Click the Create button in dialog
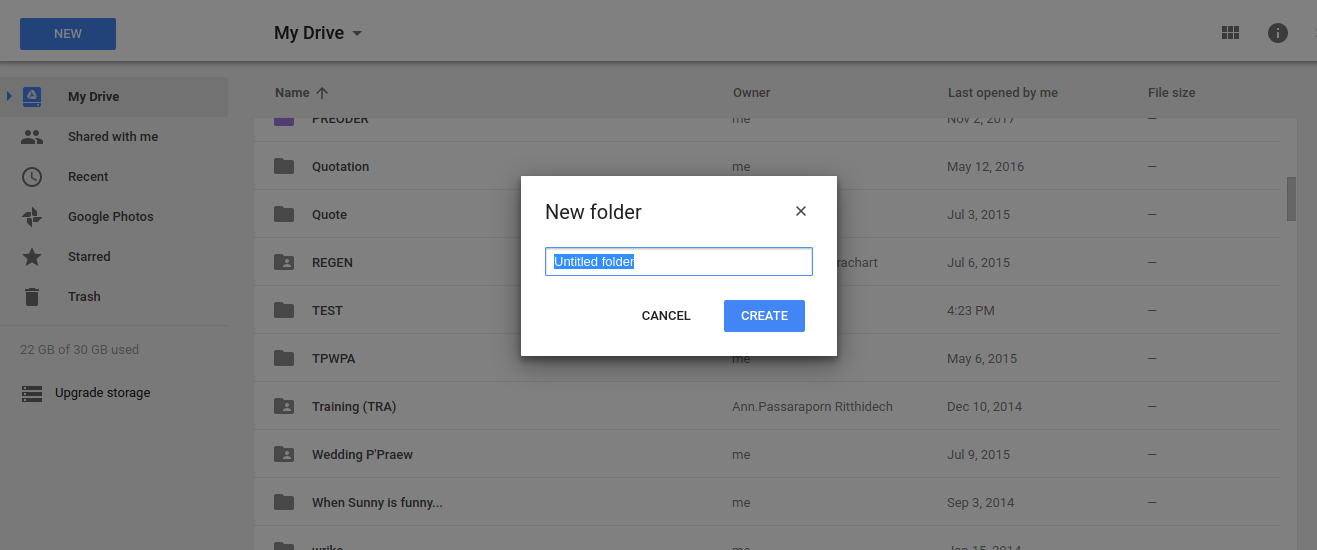The height and width of the screenshot is (550, 1317). [x=764, y=316]
